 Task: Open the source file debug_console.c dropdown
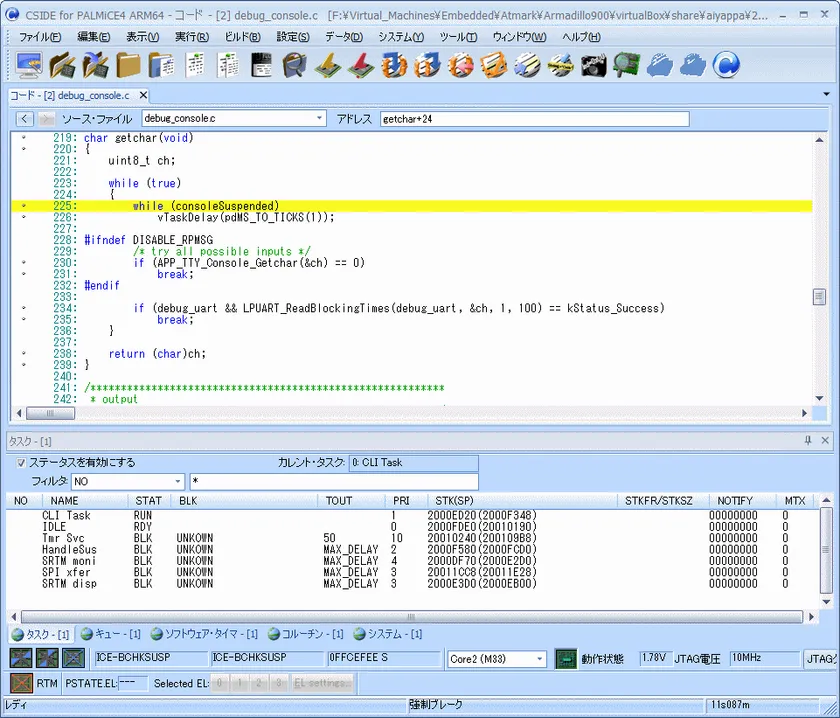point(320,119)
